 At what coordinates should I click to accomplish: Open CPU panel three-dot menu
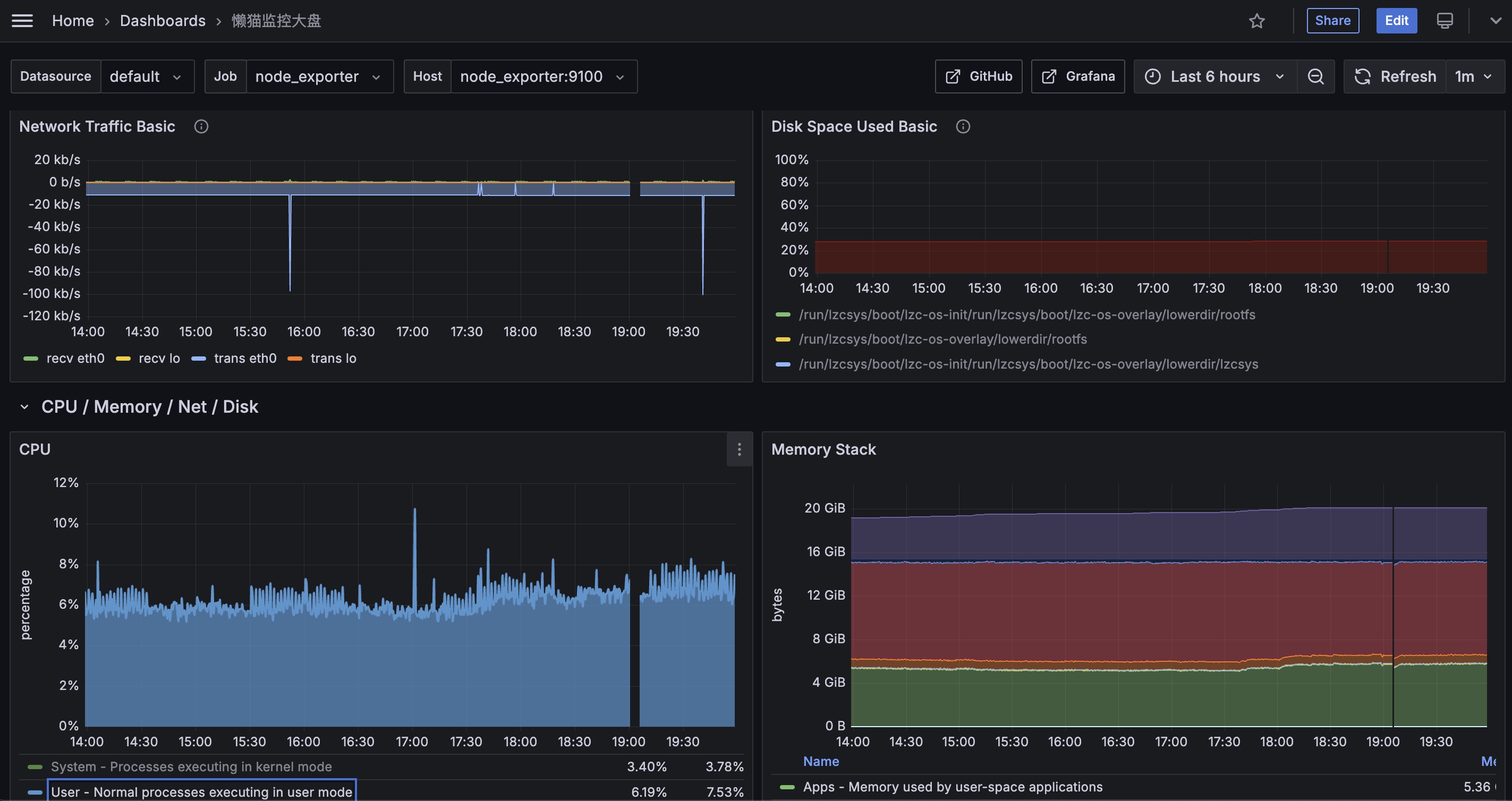pyautogui.click(x=740, y=449)
